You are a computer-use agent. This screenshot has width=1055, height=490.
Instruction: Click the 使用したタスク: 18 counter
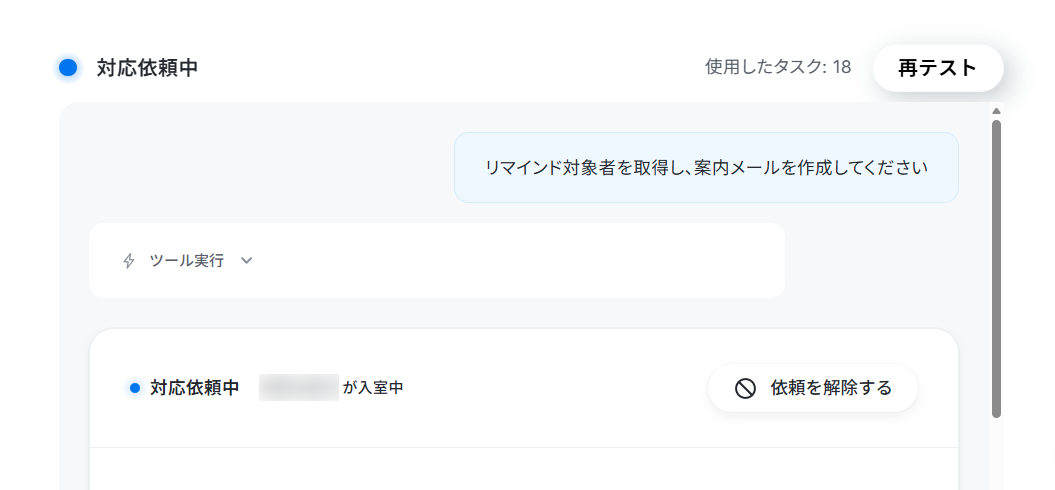pyautogui.click(x=778, y=67)
